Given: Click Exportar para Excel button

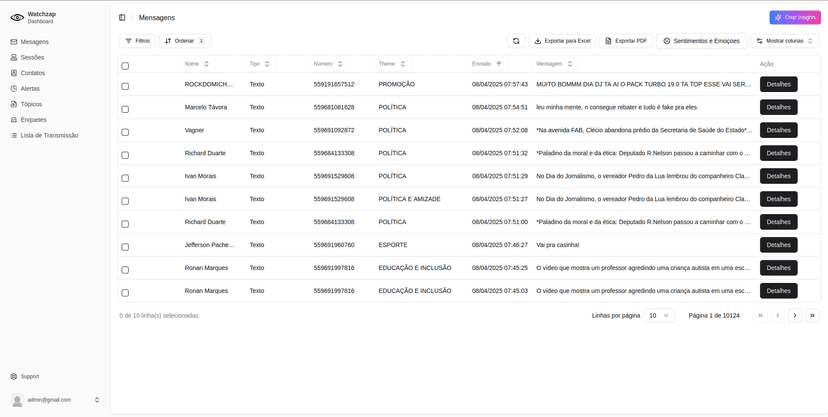Looking at the screenshot, I should click(561, 41).
